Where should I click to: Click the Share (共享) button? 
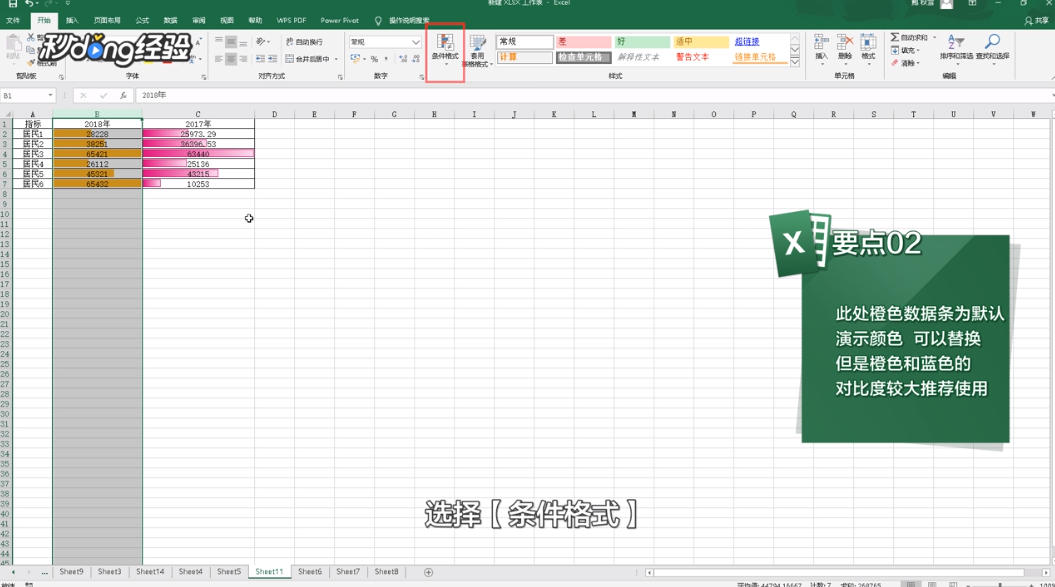[1037, 21]
